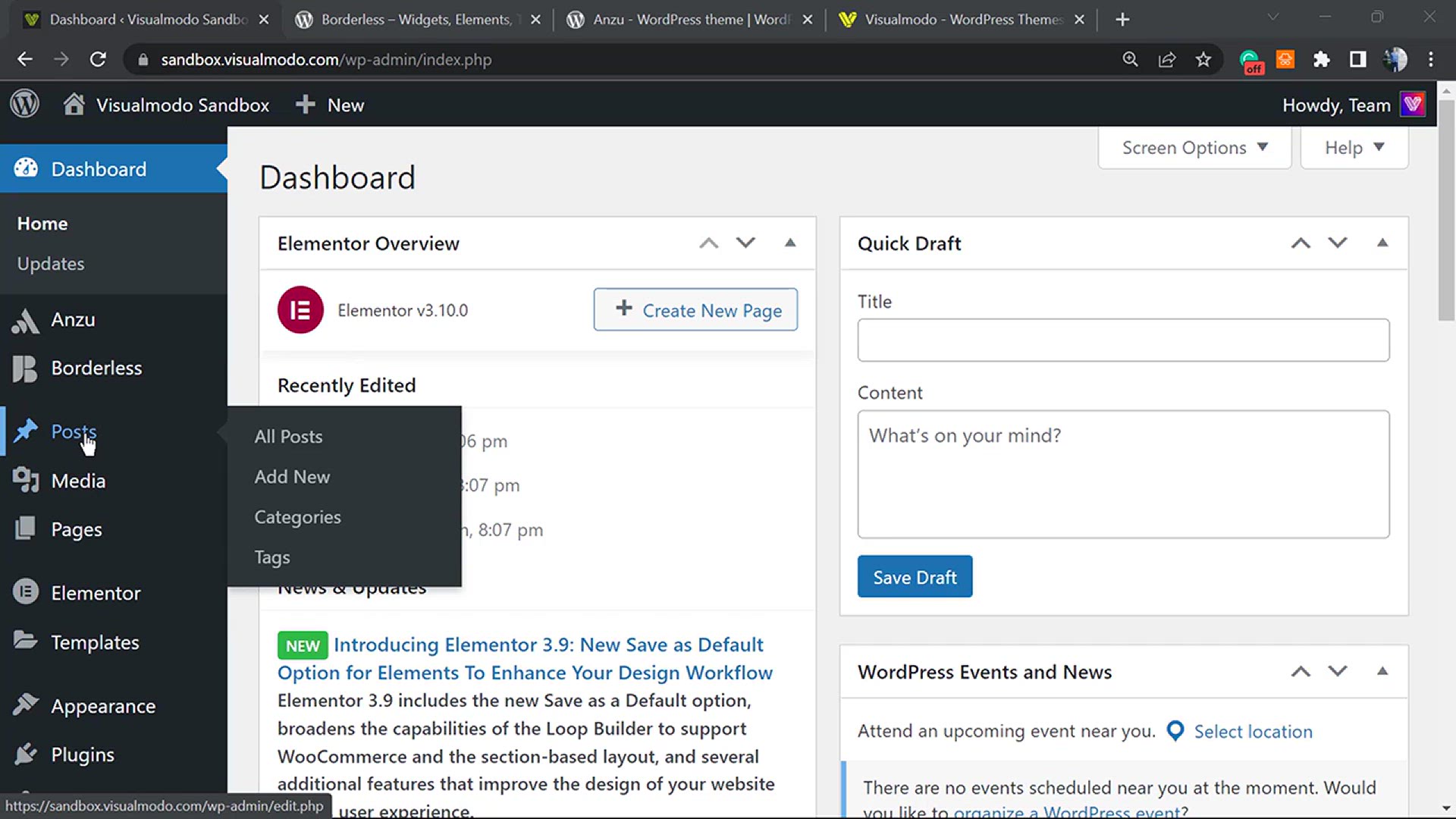Image resolution: width=1456 pixels, height=819 pixels.
Task: Open the Introducing Elementor 3.9 article link
Action: coord(525,658)
